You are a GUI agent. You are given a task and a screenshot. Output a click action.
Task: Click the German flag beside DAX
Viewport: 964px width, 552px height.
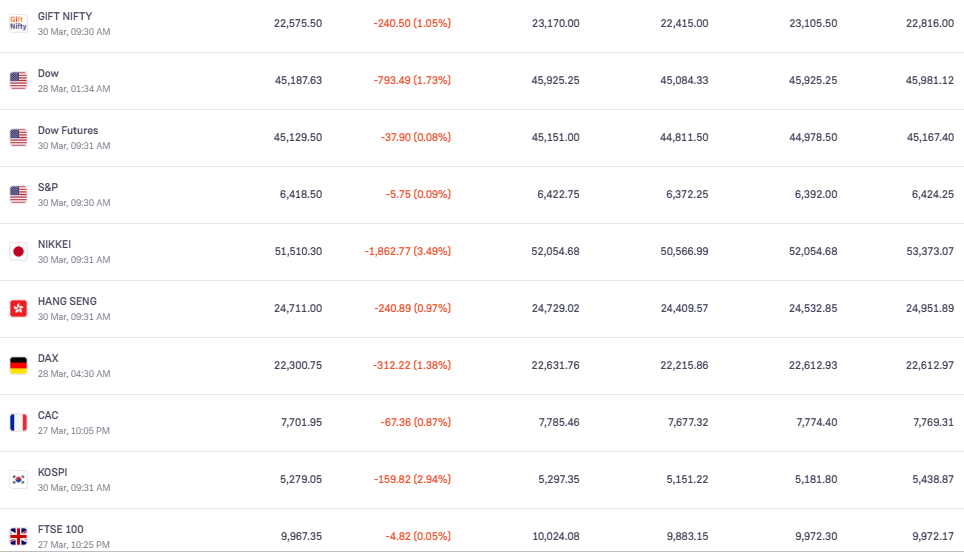tap(18, 365)
